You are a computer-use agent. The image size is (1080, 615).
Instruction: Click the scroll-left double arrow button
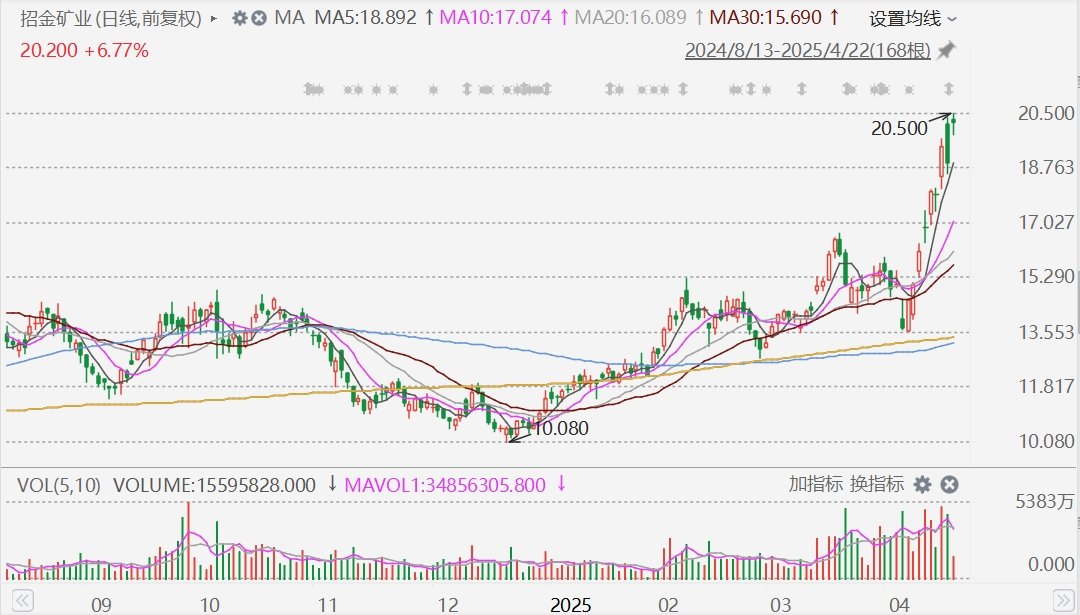tap(23, 598)
